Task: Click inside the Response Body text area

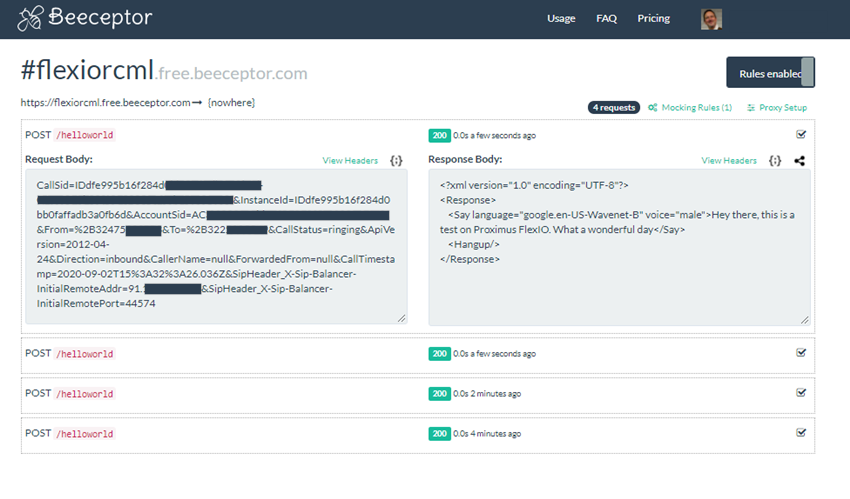Action: (x=619, y=247)
